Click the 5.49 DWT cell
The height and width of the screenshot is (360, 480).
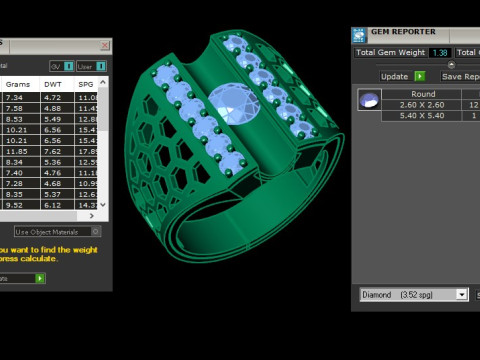(x=57, y=119)
